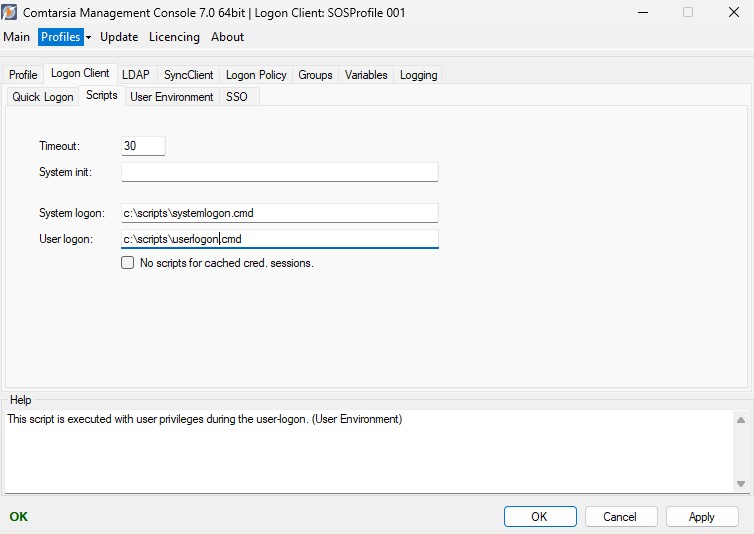
Task: Click the Help text about user-logon script
Action: pyautogui.click(x=204, y=419)
